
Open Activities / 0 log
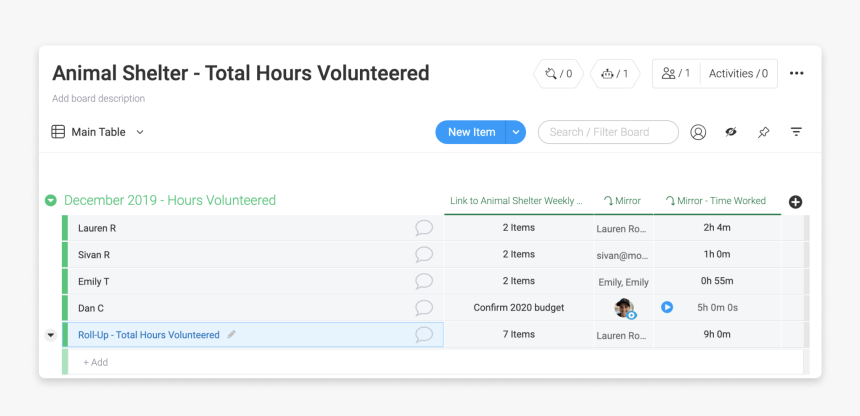[x=738, y=73]
